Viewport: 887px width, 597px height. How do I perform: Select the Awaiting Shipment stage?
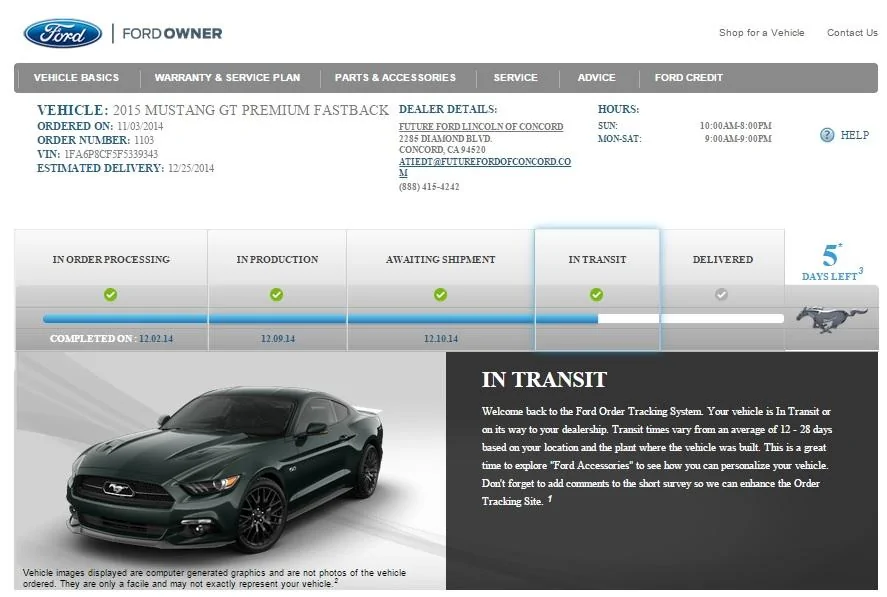tap(440, 259)
